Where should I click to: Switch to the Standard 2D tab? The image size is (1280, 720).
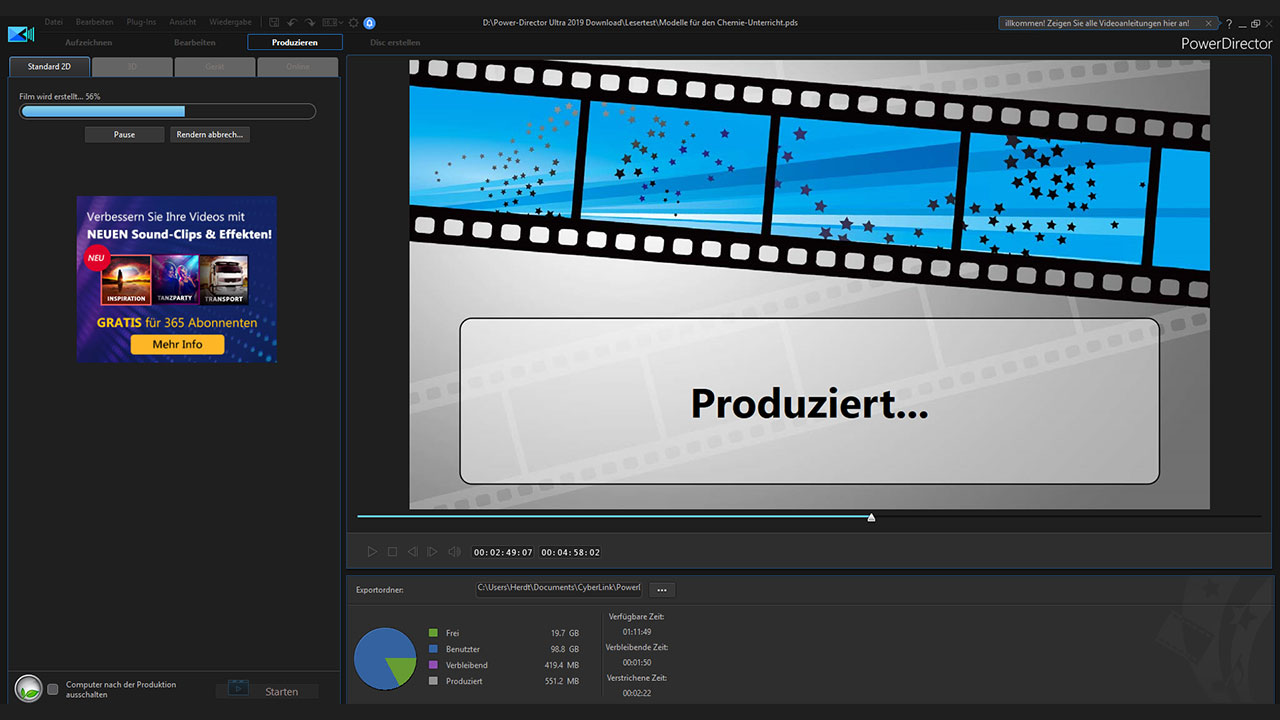pos(49,67)
